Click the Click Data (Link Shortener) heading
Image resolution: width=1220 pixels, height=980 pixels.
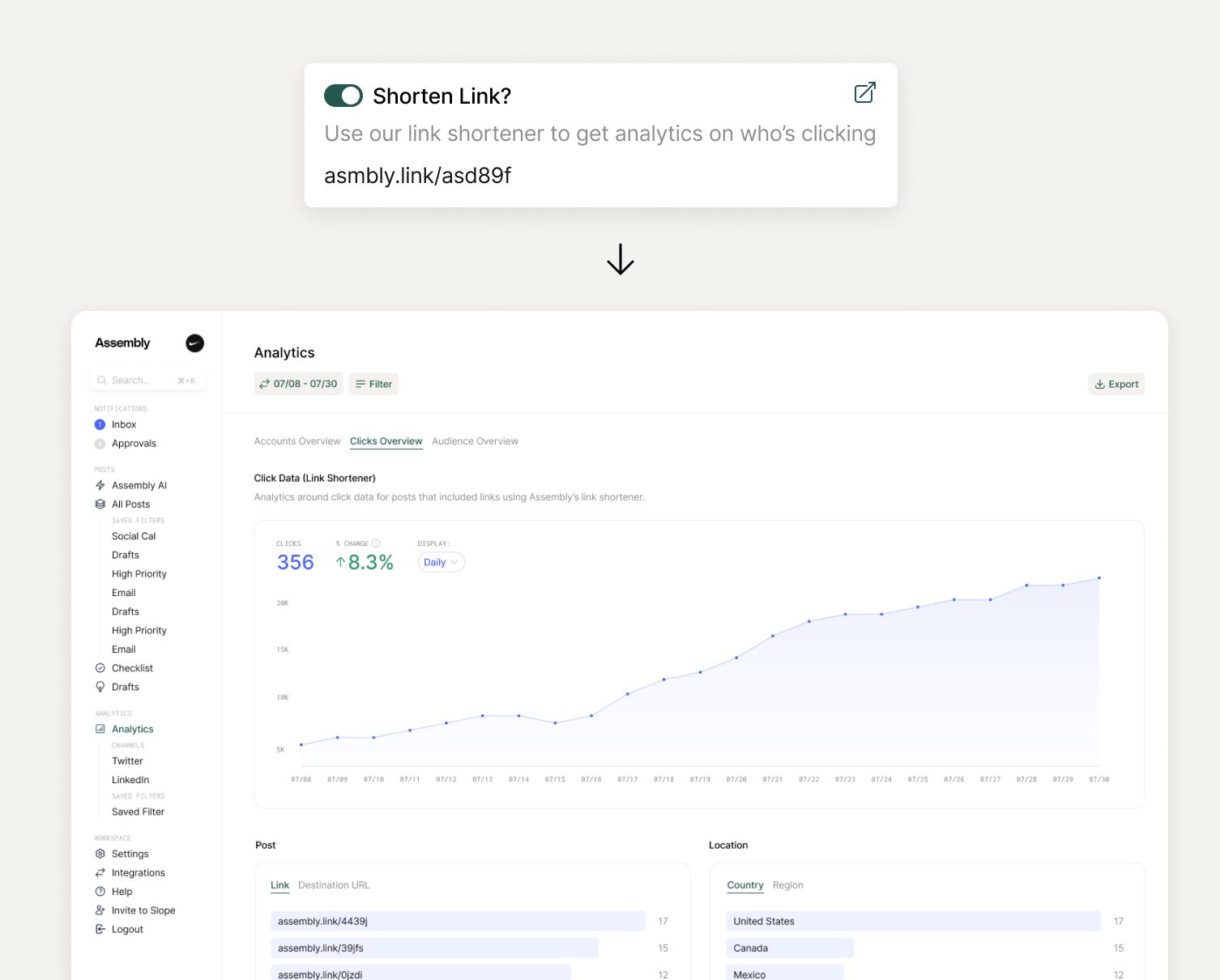[314, 478]
